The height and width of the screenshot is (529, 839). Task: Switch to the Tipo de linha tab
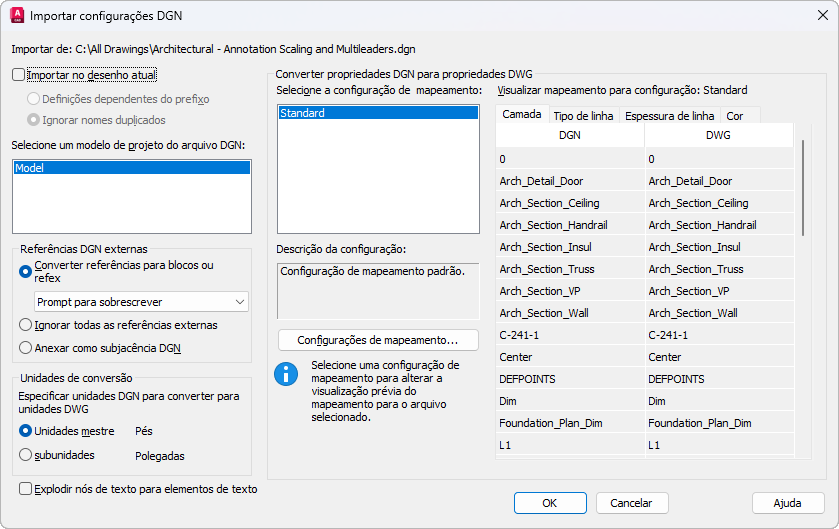click(x=583, y=116)
